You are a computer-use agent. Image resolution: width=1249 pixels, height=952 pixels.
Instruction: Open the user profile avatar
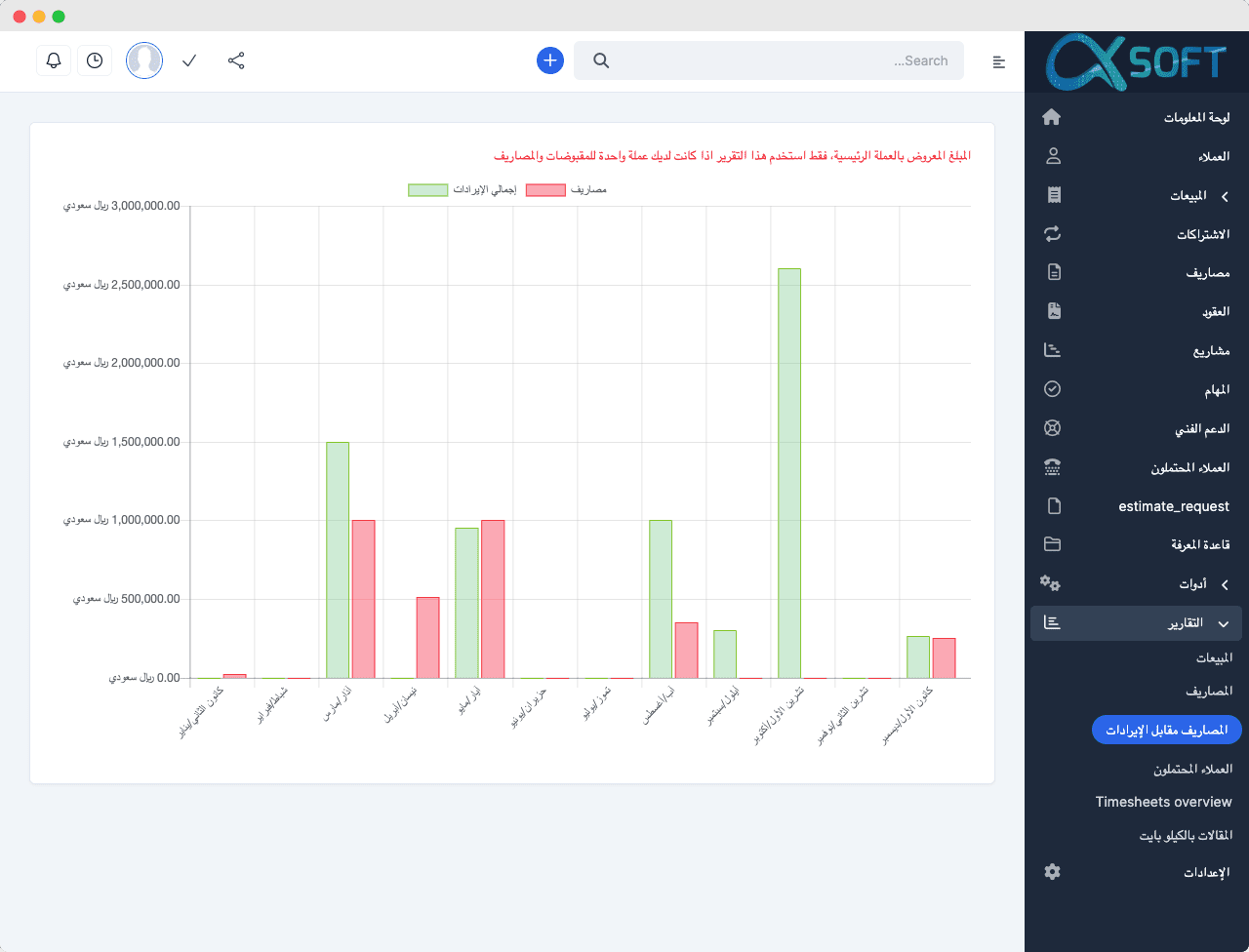click(x=144, y=60)
